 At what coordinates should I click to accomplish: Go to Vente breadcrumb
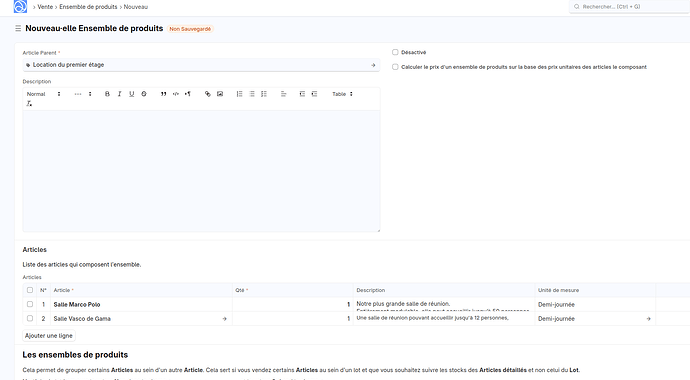(45, 7)
